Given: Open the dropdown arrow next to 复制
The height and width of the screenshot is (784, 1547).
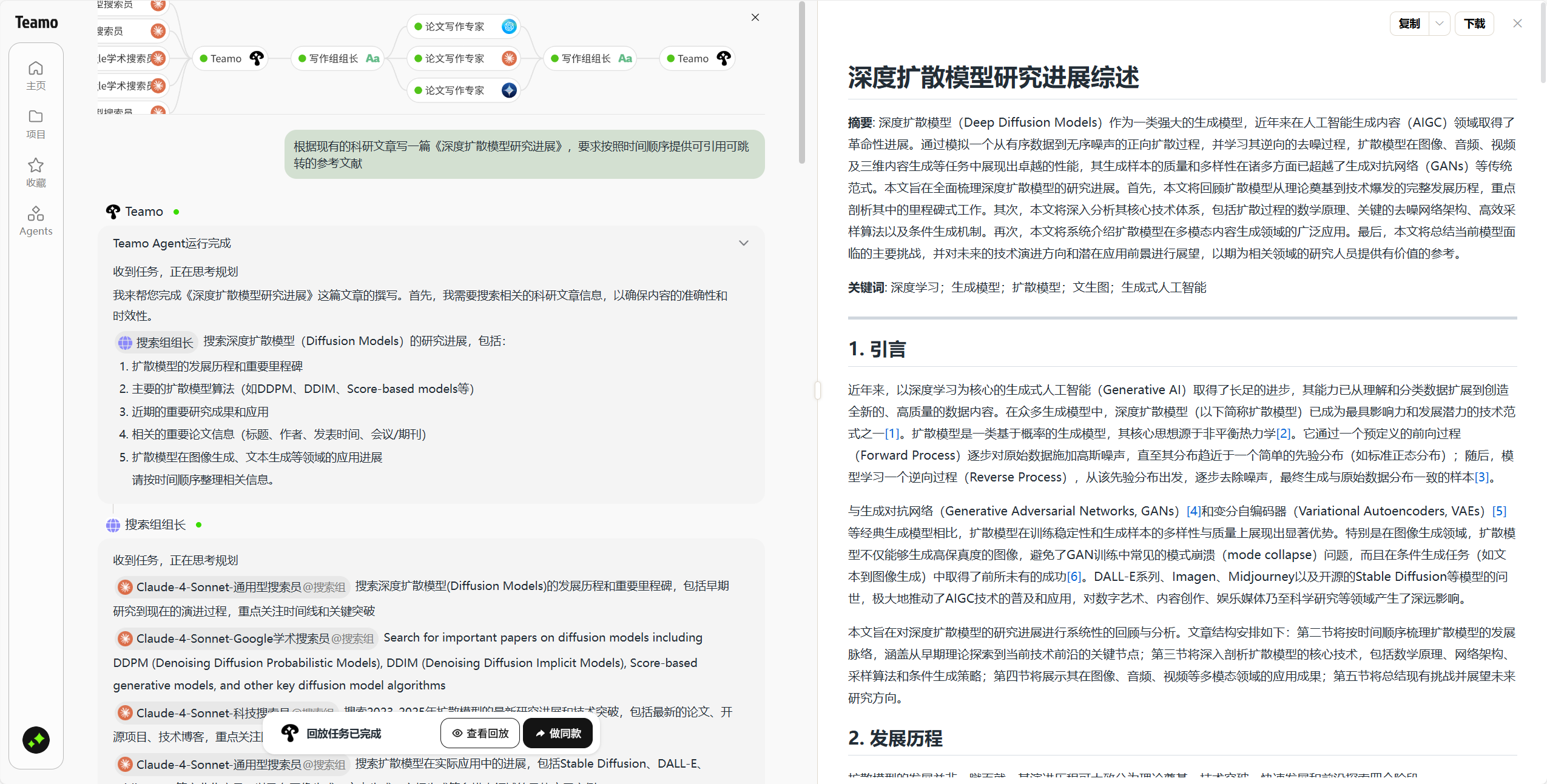Looking at the screenshot, I should pyautogui.click(x=1440, y=24).
